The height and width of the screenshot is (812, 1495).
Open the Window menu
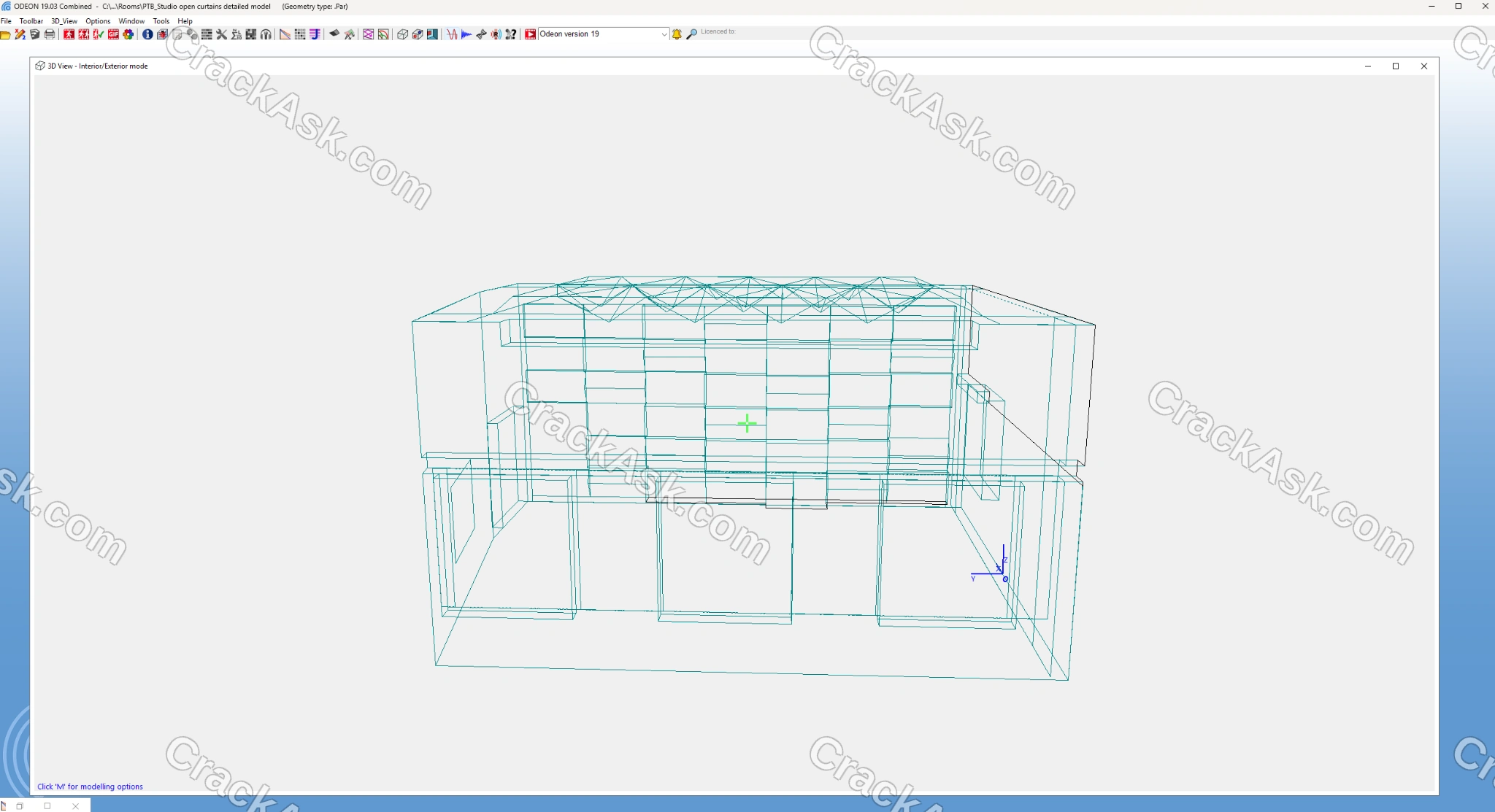pyautogui.click(x=131, y=21)
